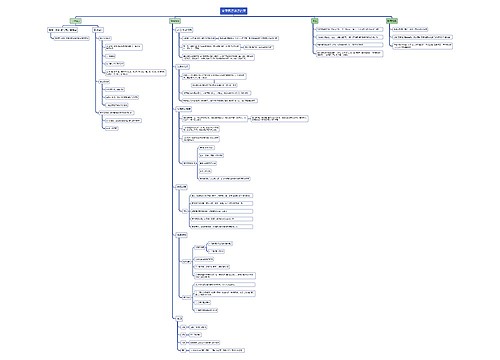
Task: Click the lowest leaf node in the leftmost branch
Action: (x=112, y=128)
